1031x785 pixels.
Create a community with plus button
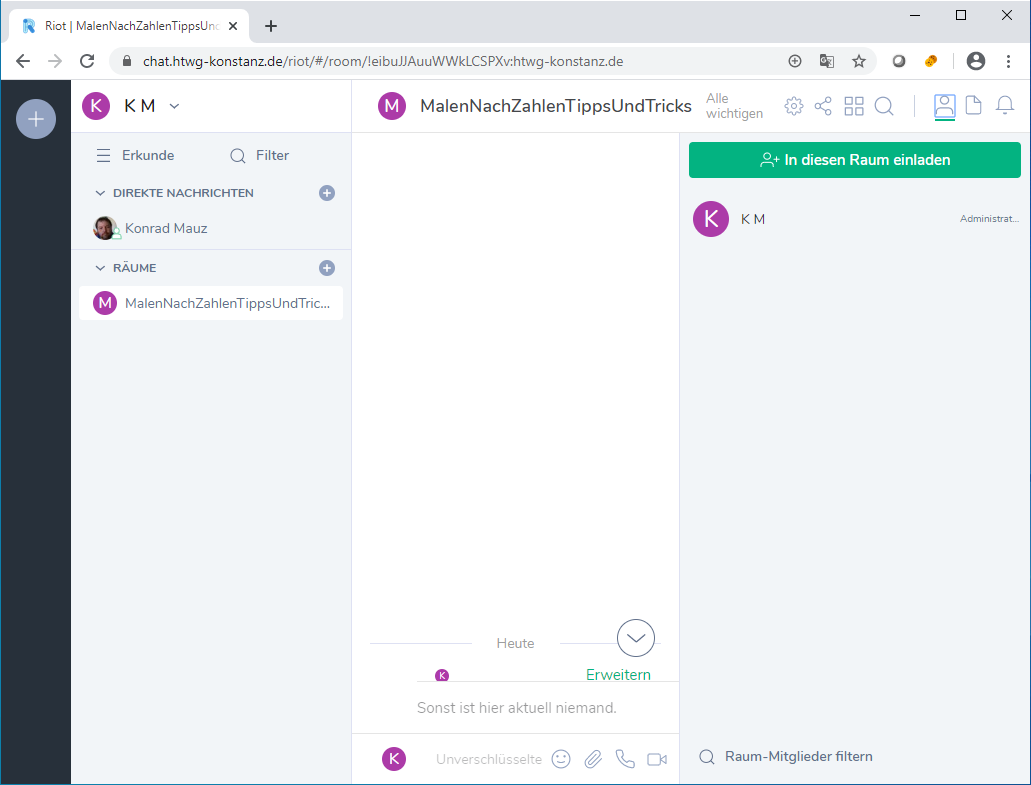tap(36, 119)
